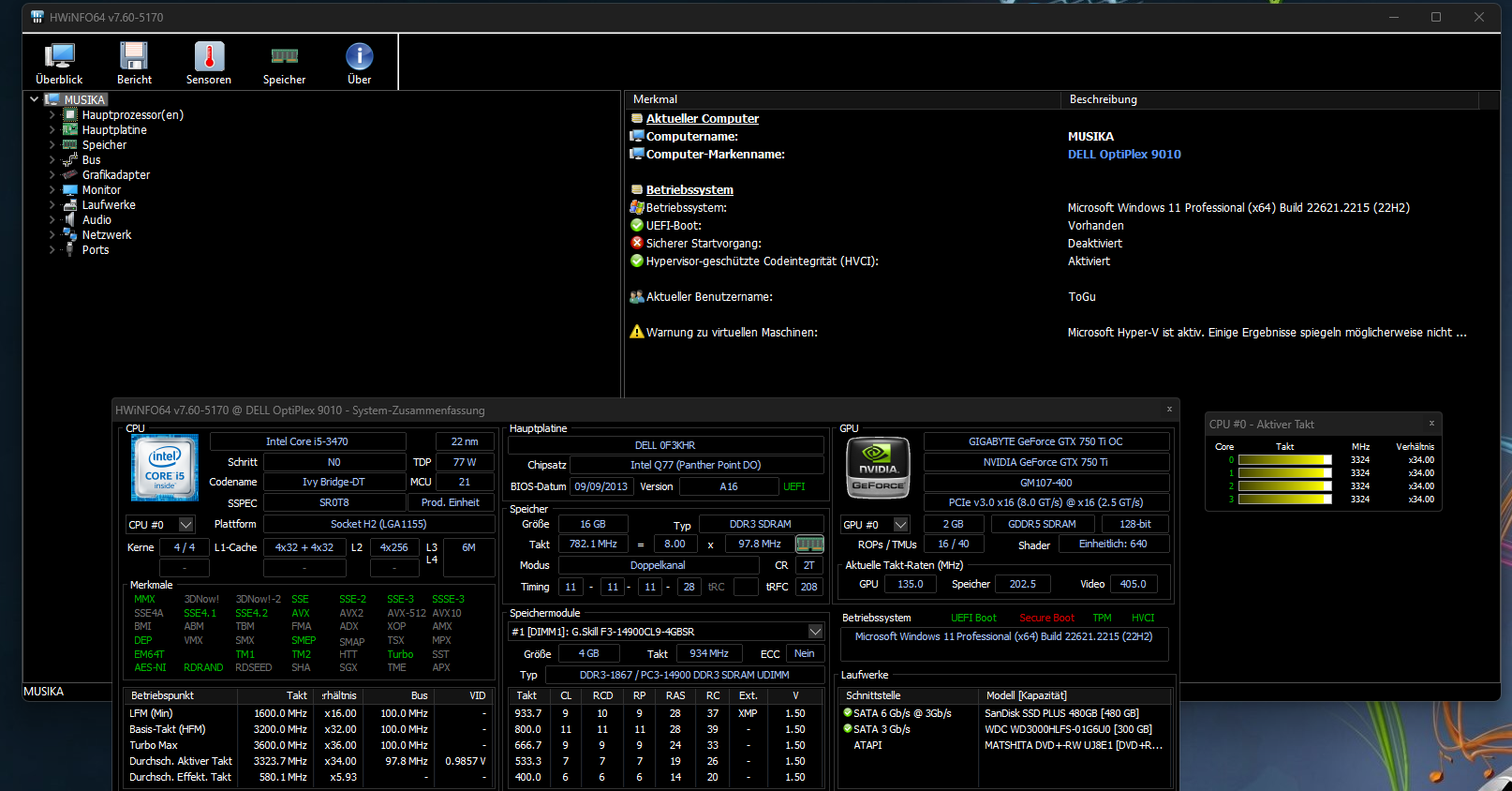The width and height of the screenshot is (1512, 791).
Task: Select the SanDisk SSD PLUS 480GB drive entry
Action: [1061, 713]
